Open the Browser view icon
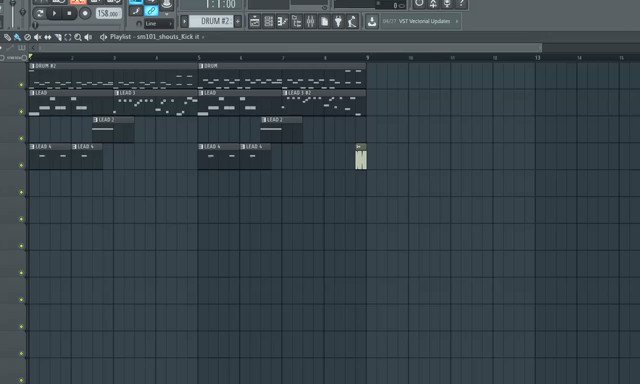This screenshot has width=640, height=384. (x=297, y=21)
